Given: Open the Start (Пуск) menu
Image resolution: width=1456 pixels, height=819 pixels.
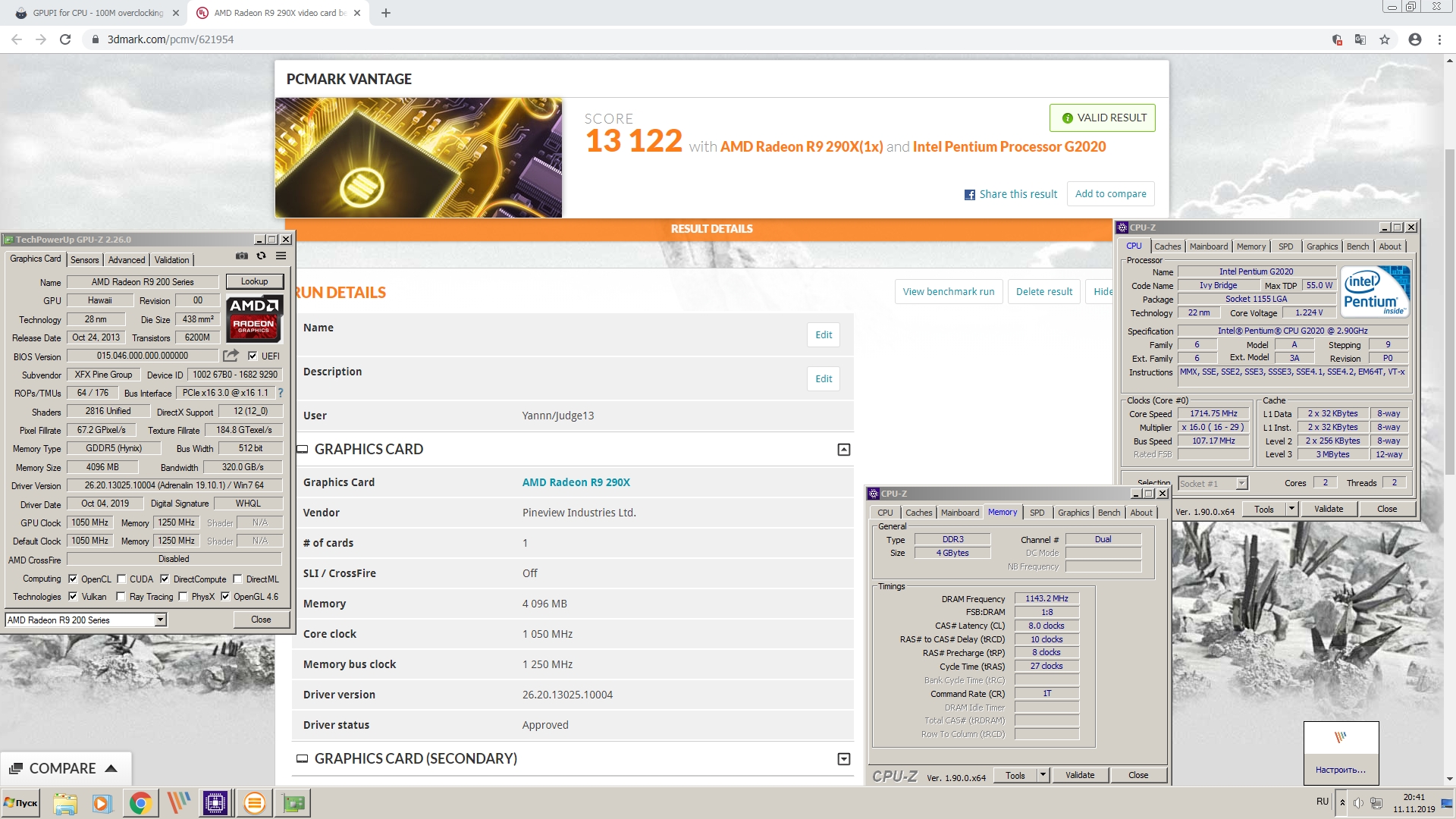Looking at the screenshot, I should coord(21,803).
